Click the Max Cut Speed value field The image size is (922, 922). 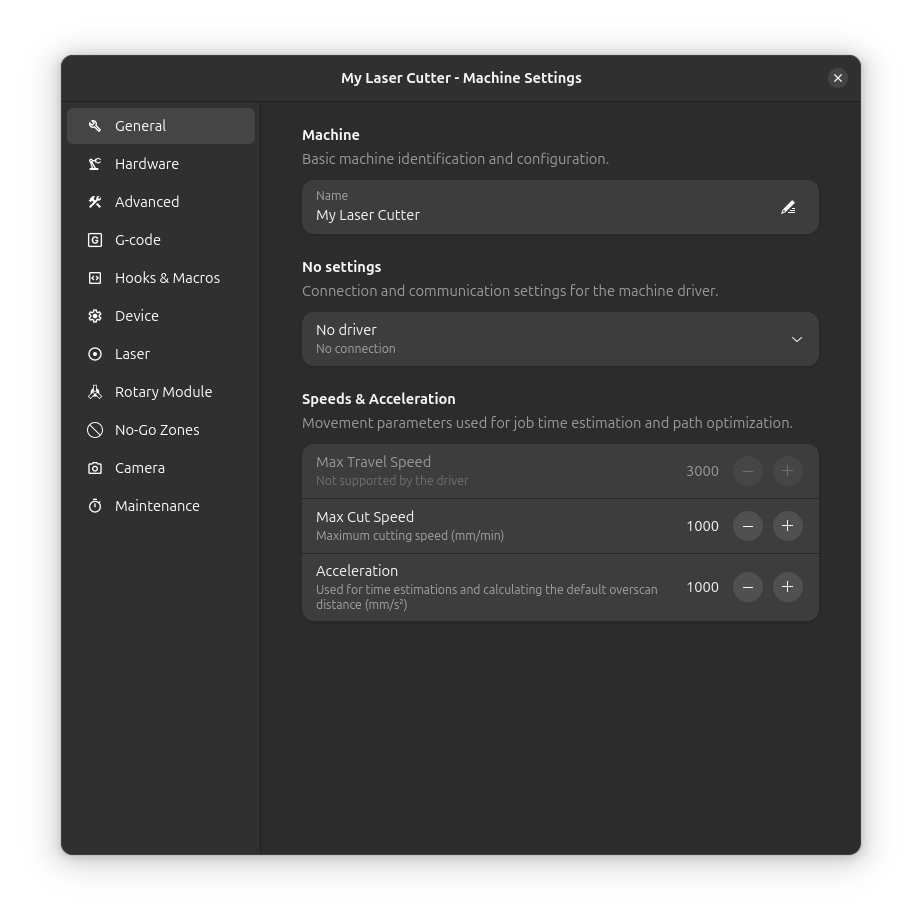point(702,526)
